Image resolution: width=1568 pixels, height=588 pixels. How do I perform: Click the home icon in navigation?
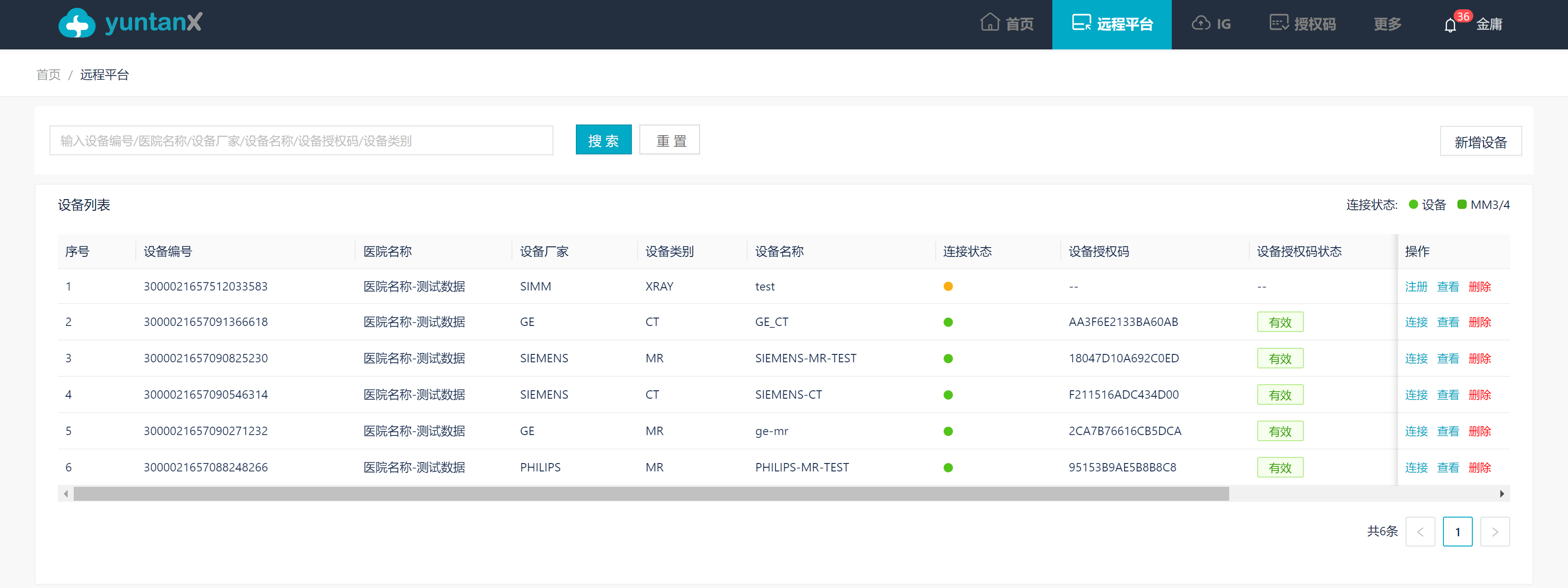989,22
